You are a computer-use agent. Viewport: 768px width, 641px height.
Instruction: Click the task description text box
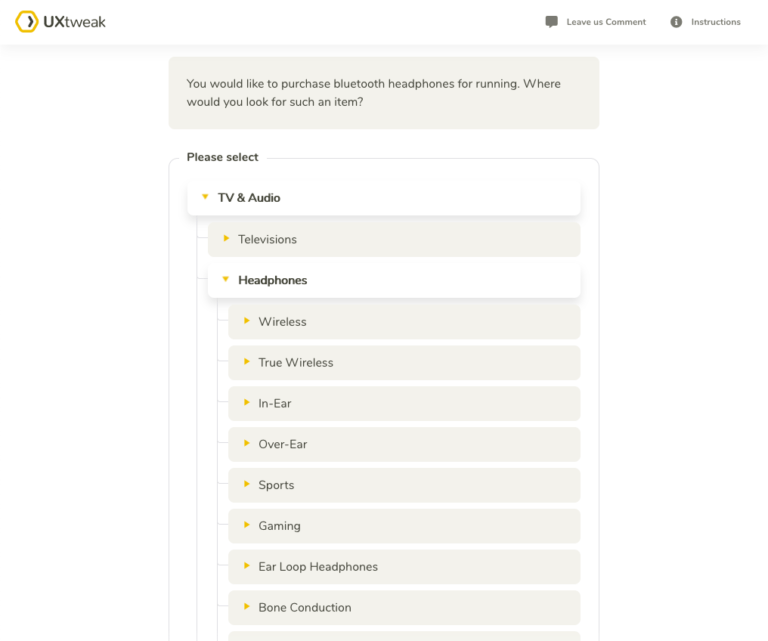(x=383, y=93)
